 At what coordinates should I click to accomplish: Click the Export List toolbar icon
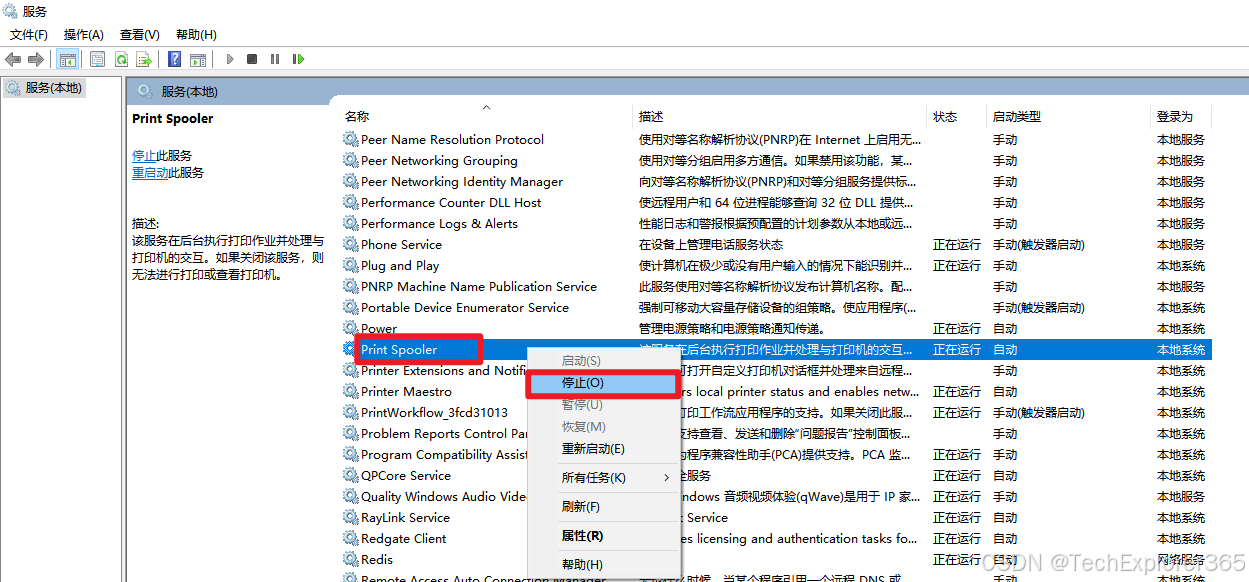(144, 59)
